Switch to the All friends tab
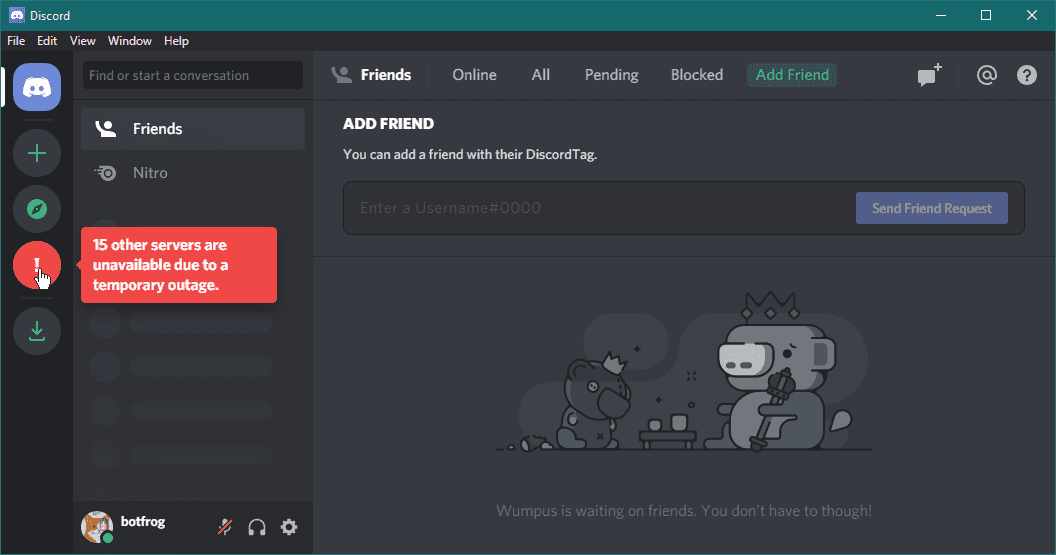Screen dimensions: 1056x555 coord(541,75)
